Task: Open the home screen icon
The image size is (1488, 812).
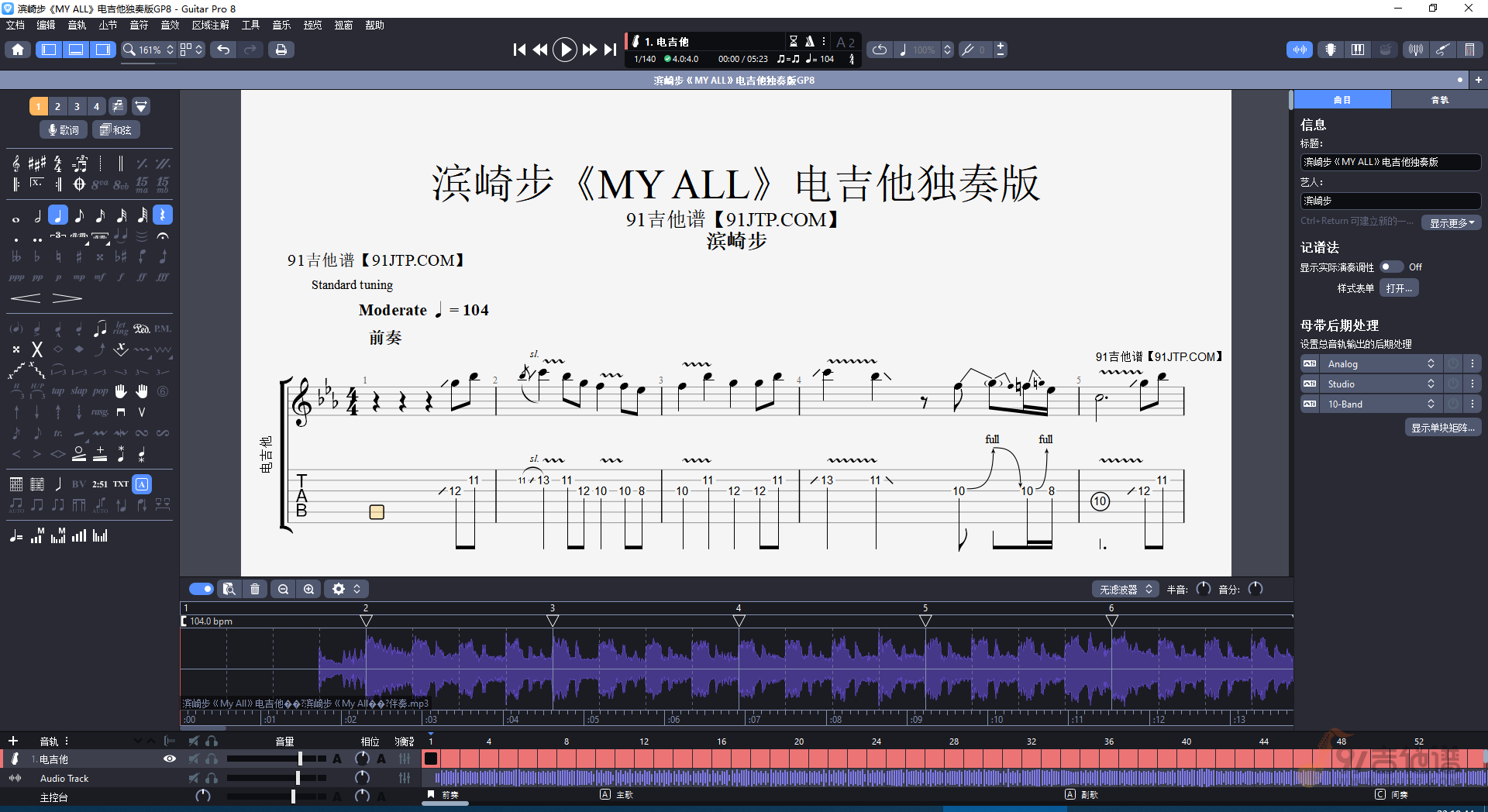Action: click(18, 50)
